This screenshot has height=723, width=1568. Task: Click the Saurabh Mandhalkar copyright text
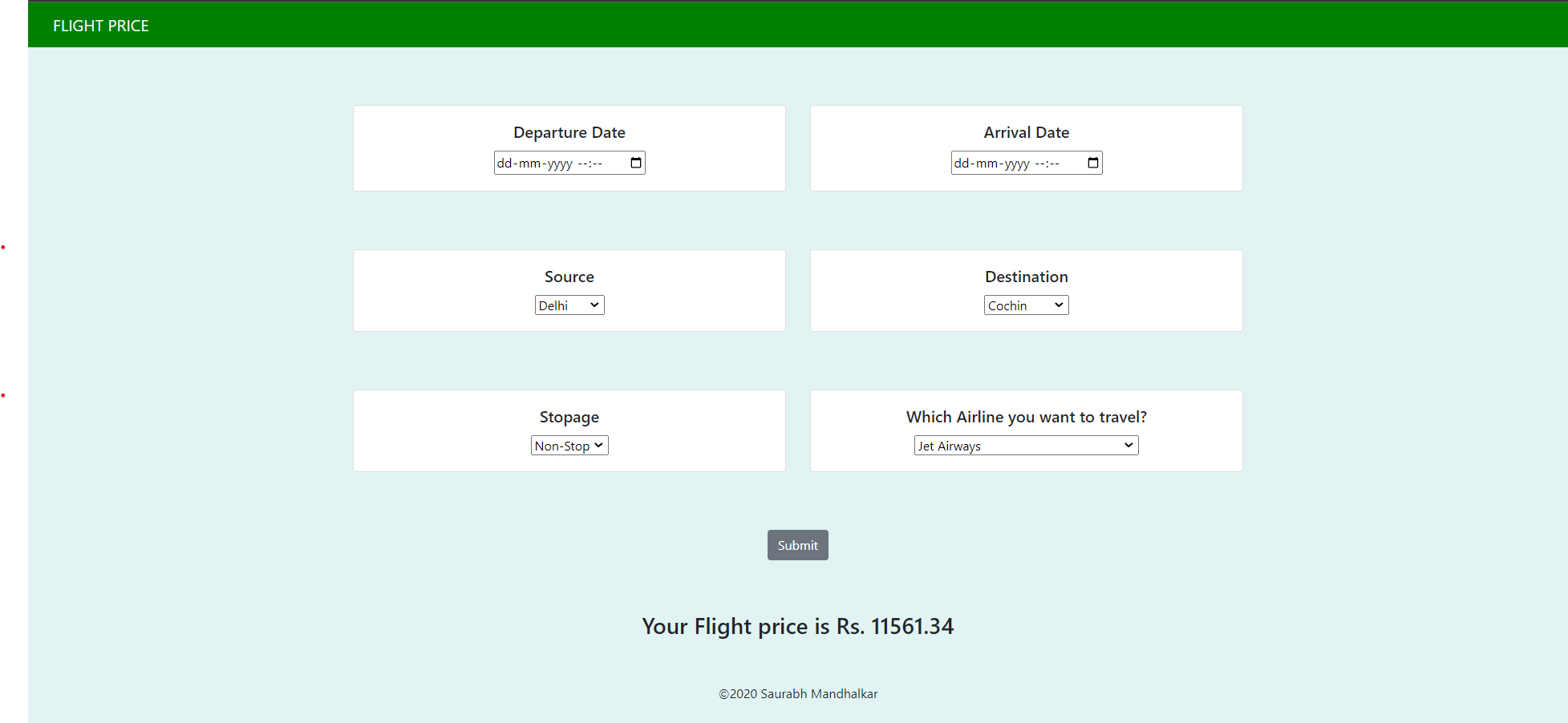[x=797, y=693]
